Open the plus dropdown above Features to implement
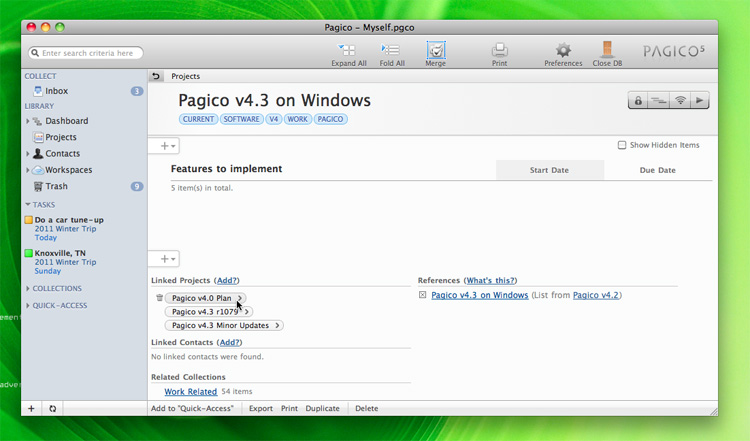Image resolution: width=750 pixels, height=441 pixels. (x=167, y=146)
